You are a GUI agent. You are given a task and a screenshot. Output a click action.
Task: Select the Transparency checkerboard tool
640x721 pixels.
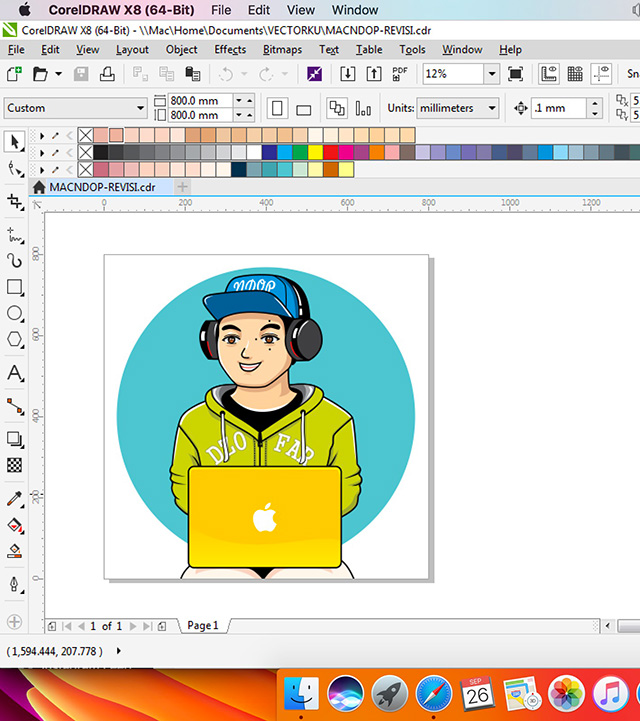tap(15, 465)
